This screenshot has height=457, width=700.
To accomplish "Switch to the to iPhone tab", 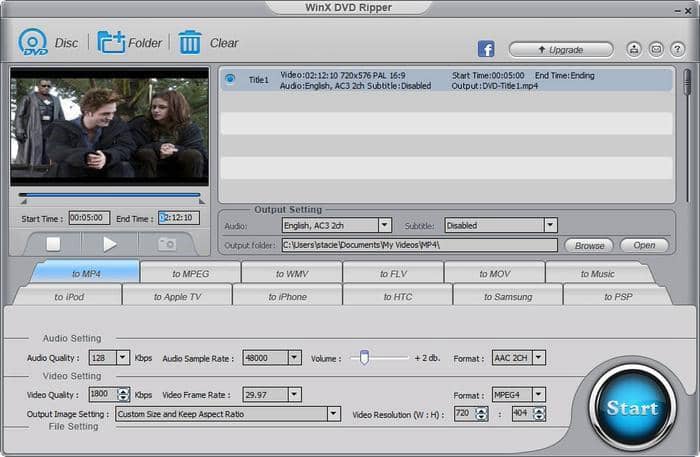I will point(288,296).
